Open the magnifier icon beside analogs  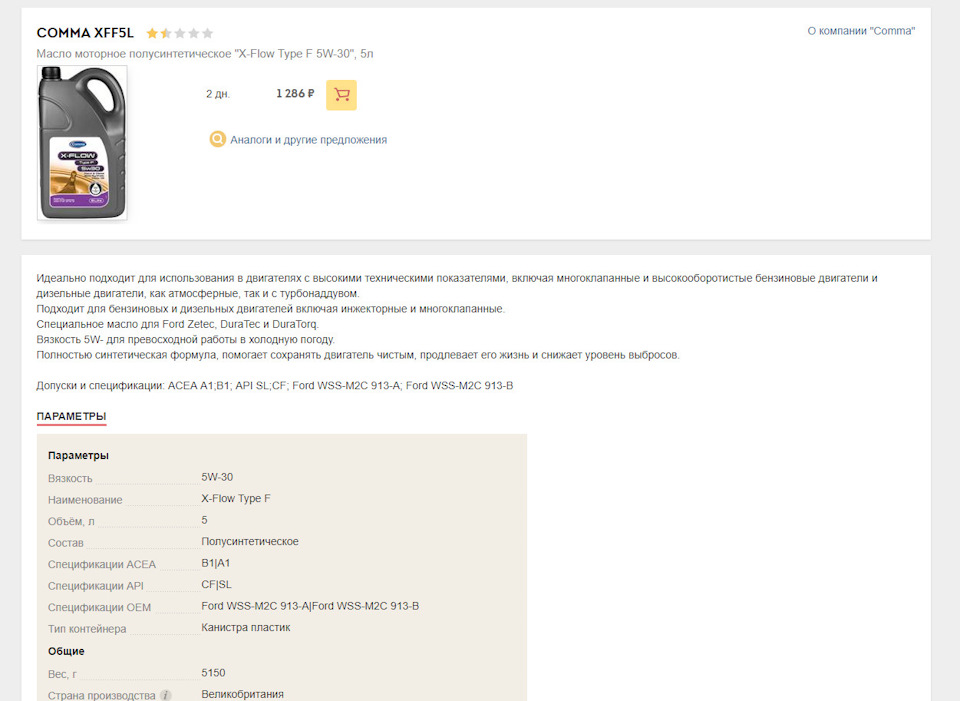click(x=217, y=140)
